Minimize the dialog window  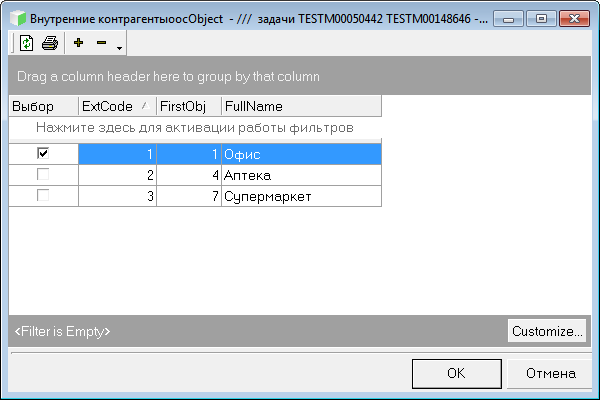pyautogui.click(x=508, y=19)
